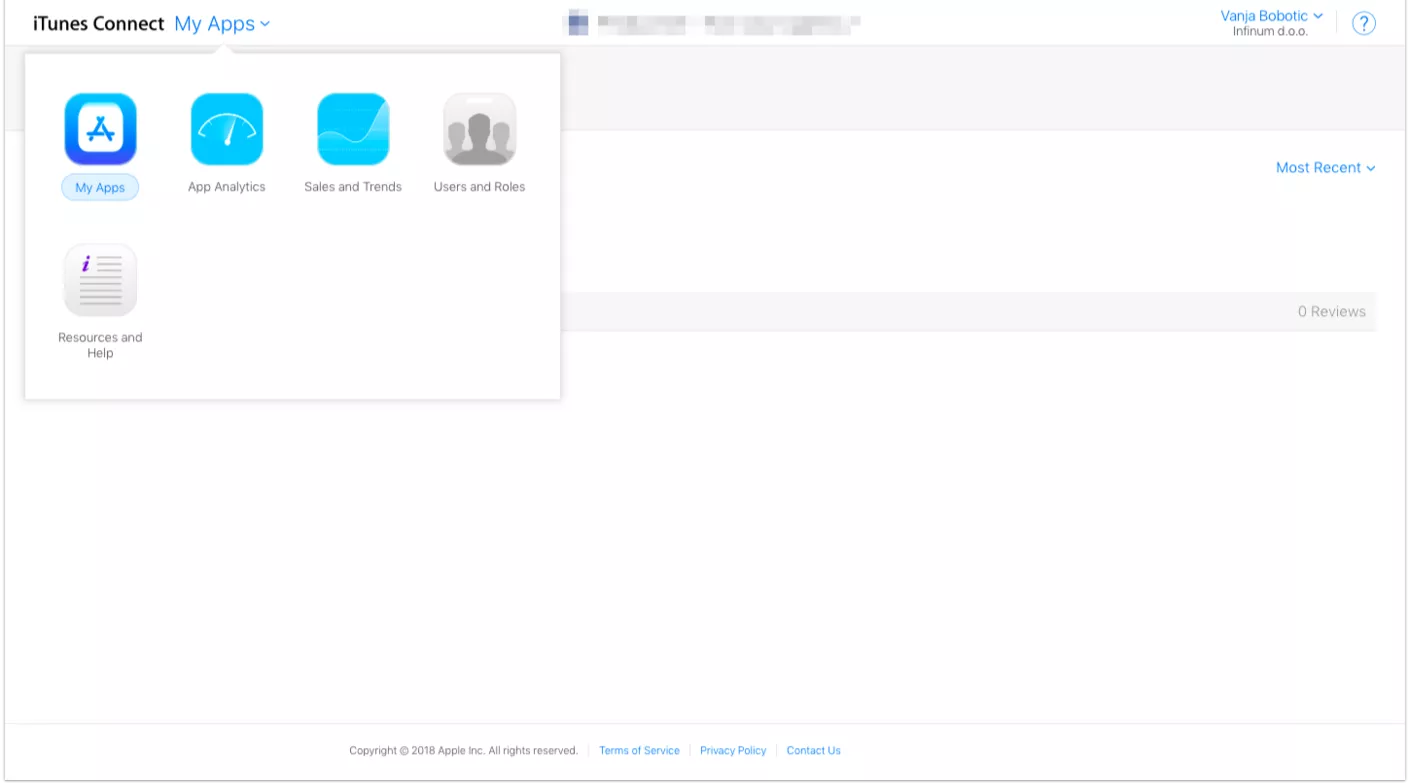Choose the Users and Roles text label
The width and height of the screenshot is (1410, 783).
[x=479, y=187]
